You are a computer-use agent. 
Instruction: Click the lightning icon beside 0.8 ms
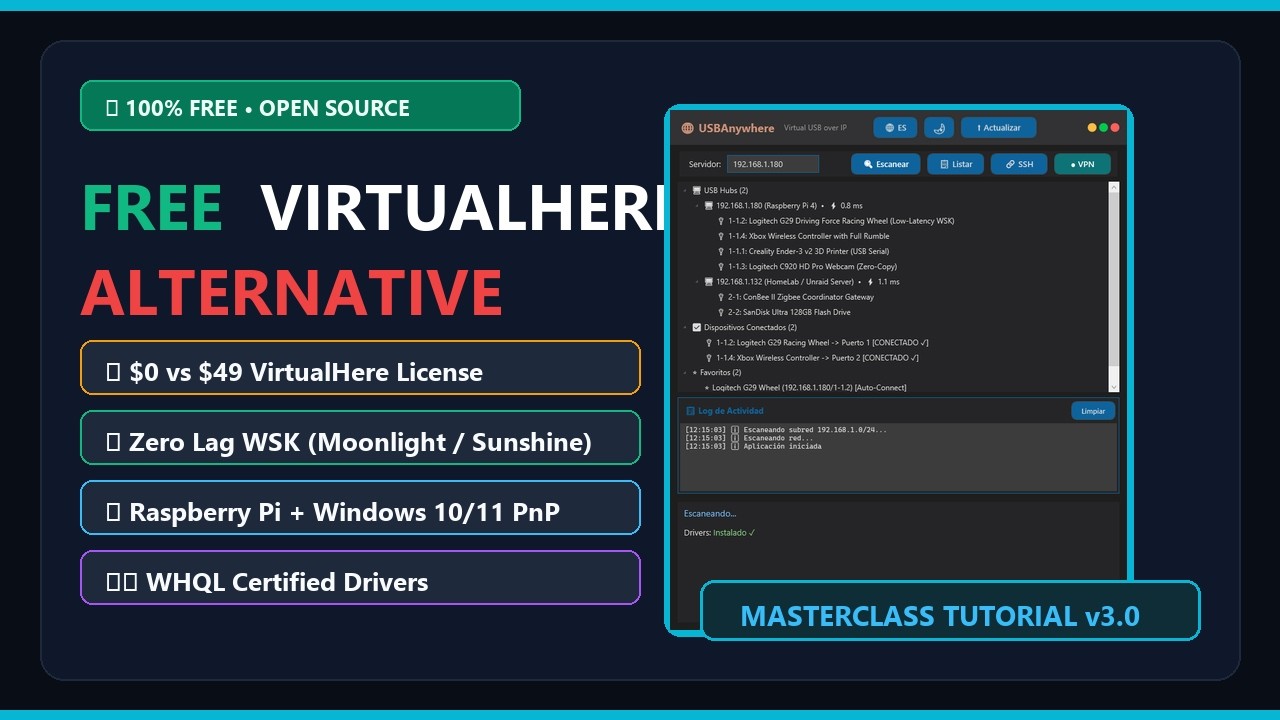[833, 206]
